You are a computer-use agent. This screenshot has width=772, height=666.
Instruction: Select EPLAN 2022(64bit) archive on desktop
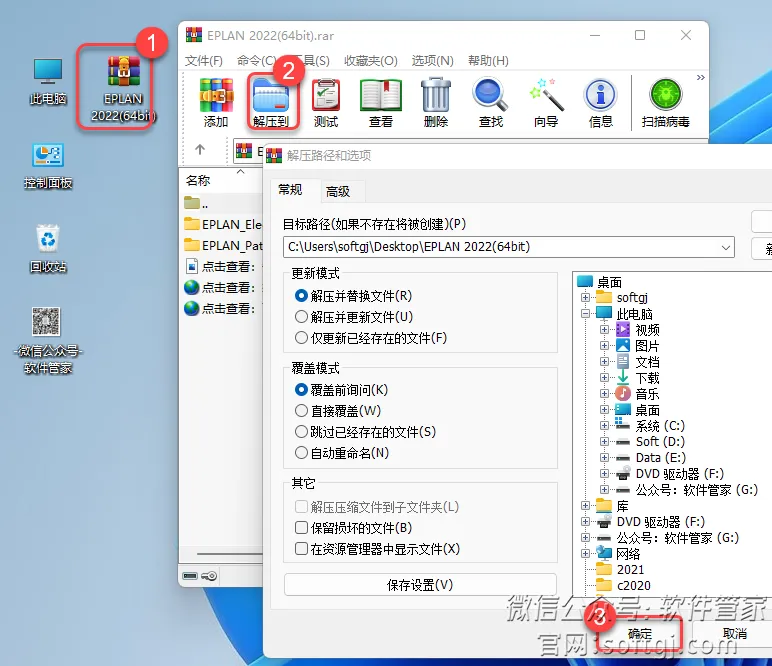[123, 89]
